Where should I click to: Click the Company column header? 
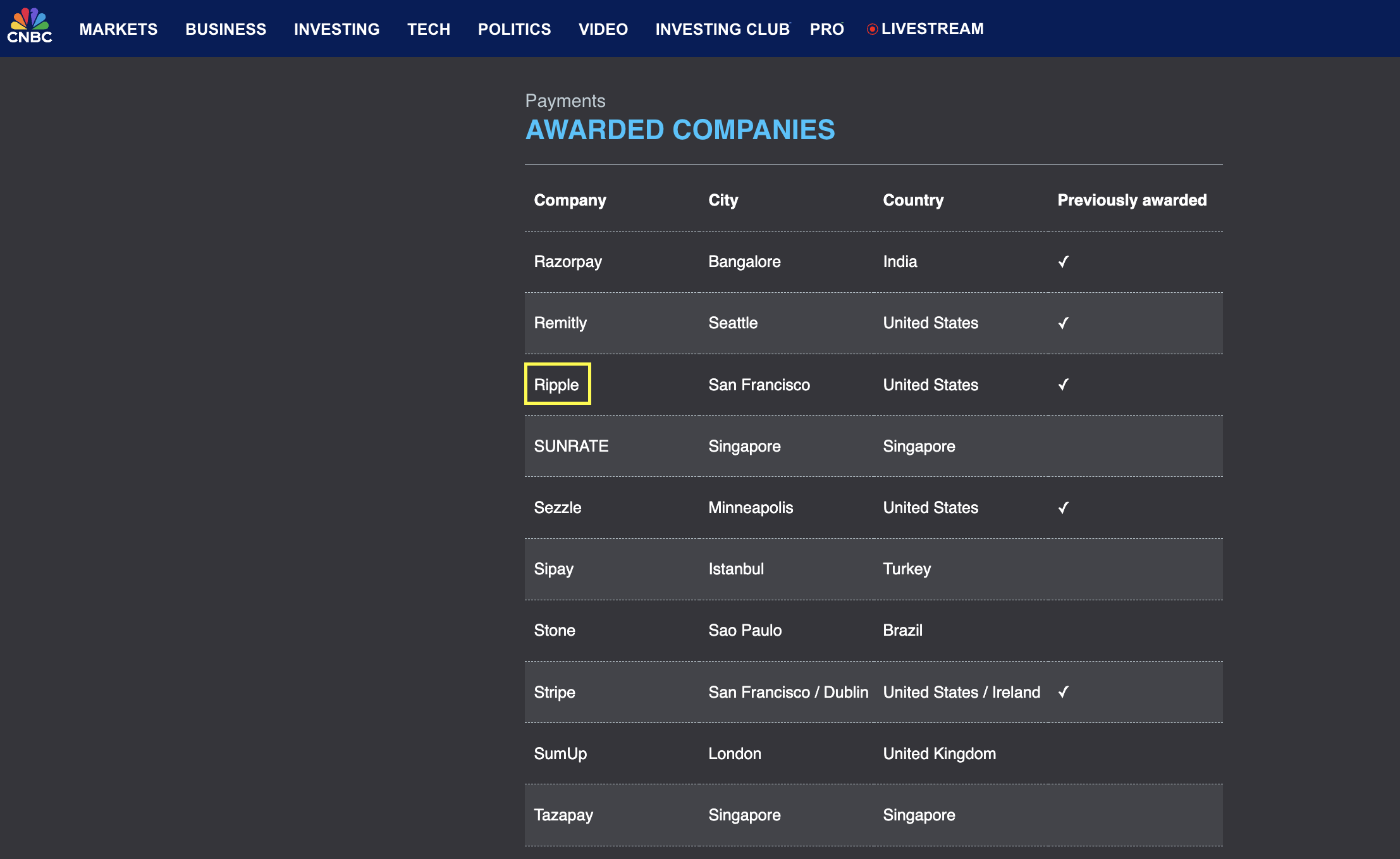coord(570,200)
